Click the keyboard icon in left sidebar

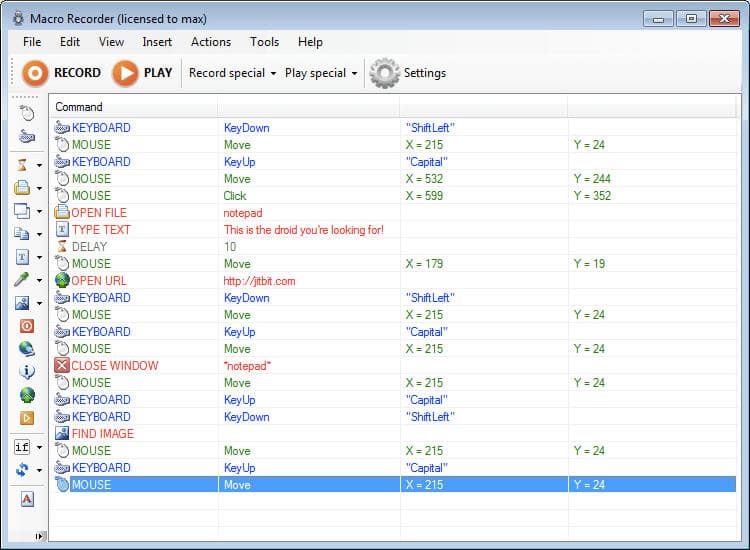(26, 137)
